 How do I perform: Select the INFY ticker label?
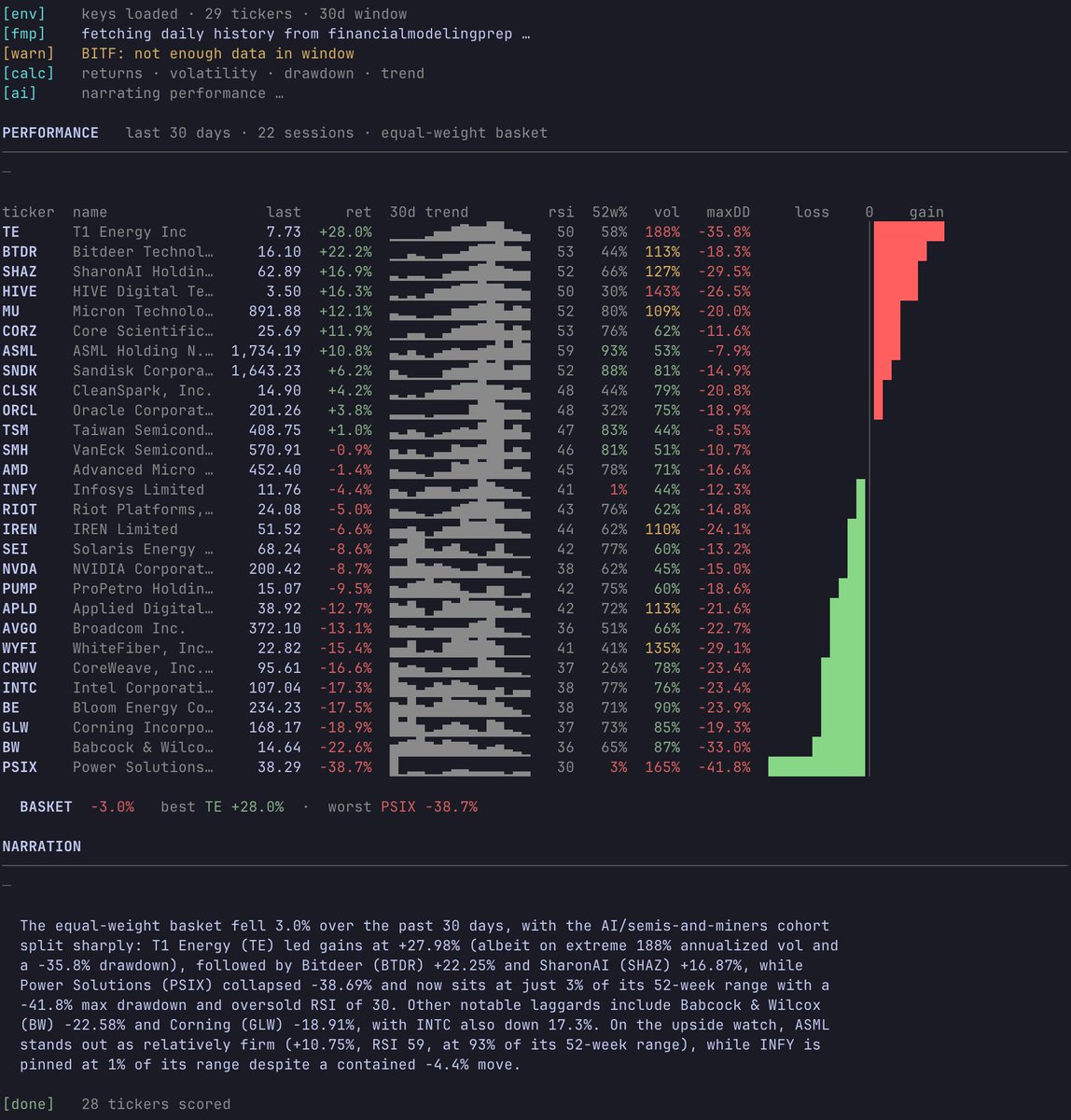(20, 490)
